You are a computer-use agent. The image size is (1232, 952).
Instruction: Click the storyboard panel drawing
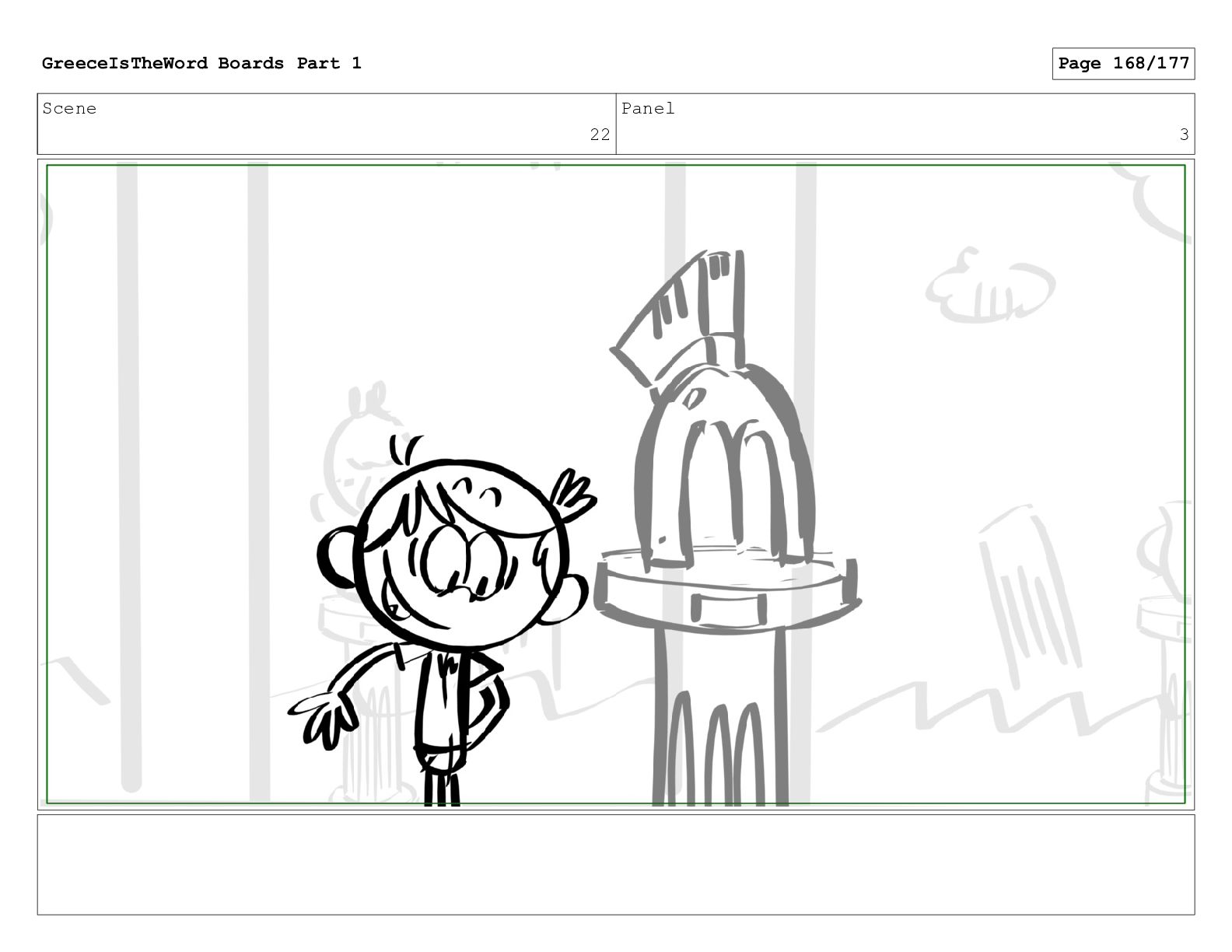tap(616, 485)
